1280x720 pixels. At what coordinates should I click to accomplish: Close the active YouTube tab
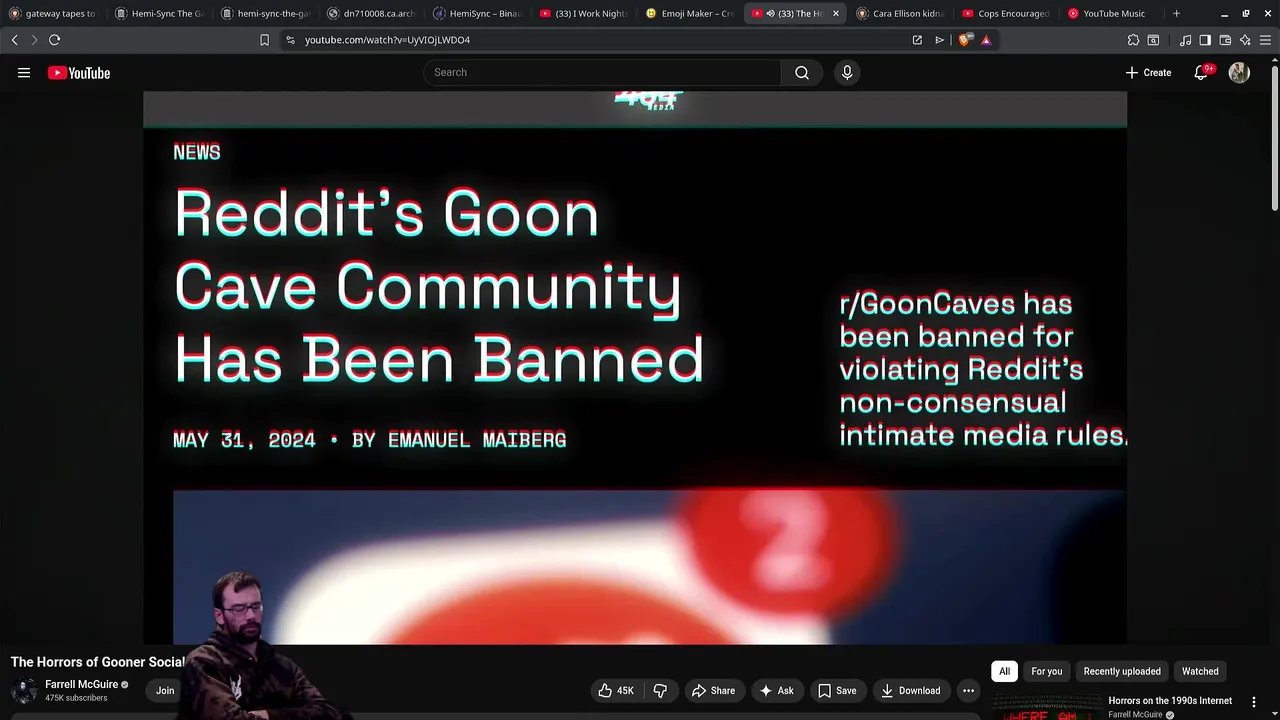[x=836, y=13]
